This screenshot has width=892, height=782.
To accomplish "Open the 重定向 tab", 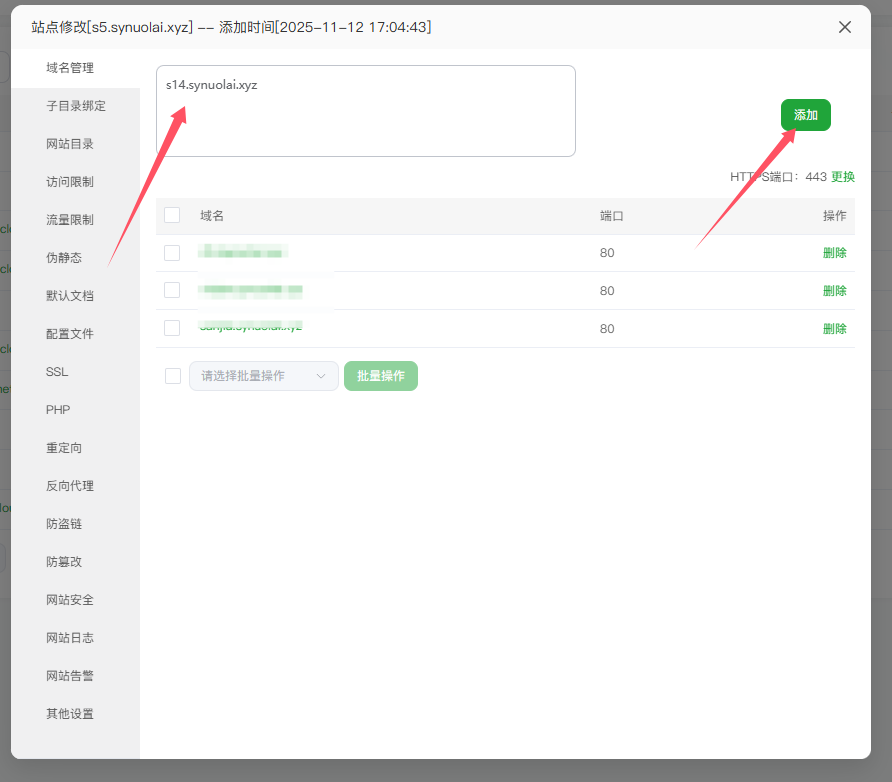I will tap(64, 448).
